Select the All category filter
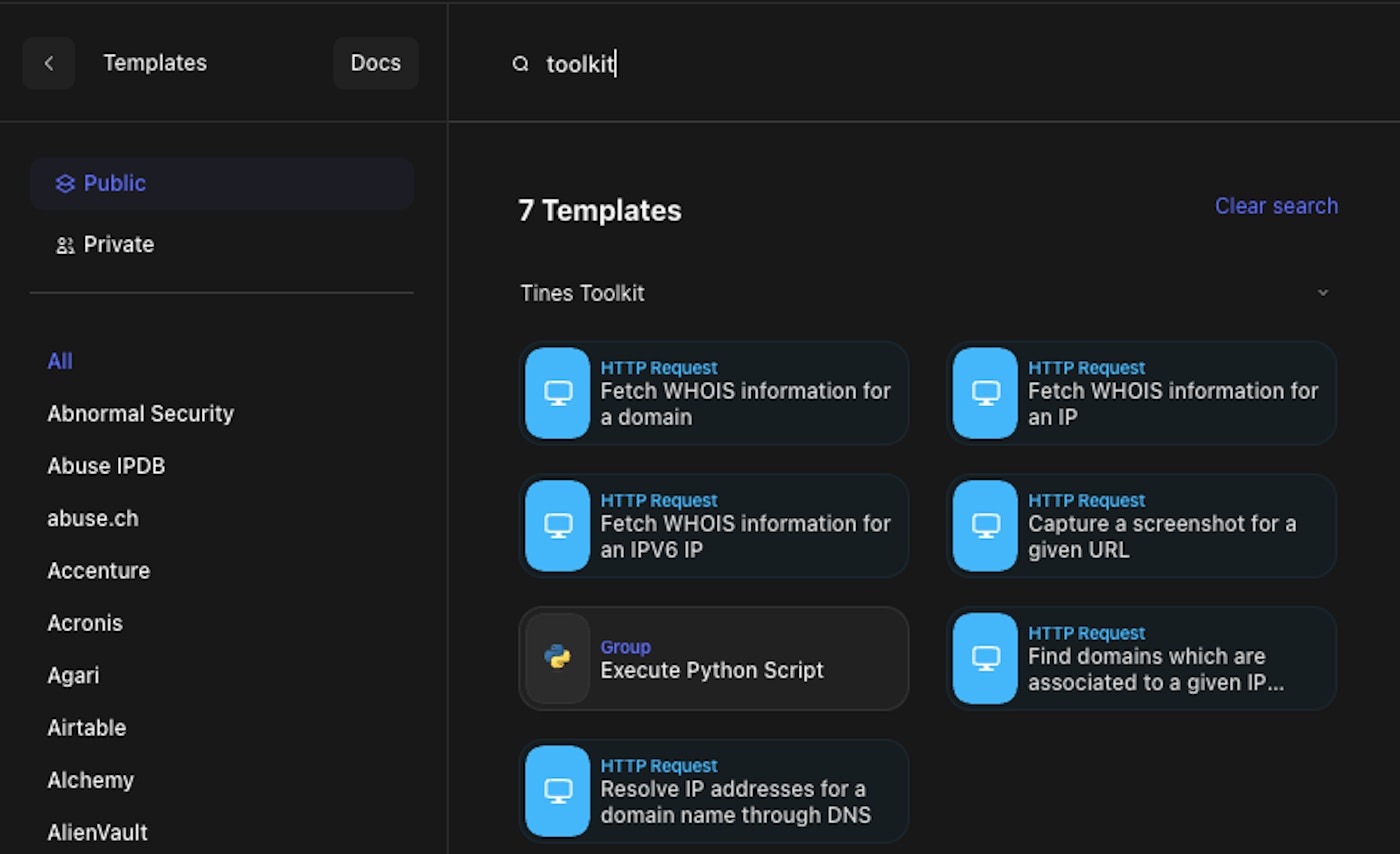 (x=60, y=361)
